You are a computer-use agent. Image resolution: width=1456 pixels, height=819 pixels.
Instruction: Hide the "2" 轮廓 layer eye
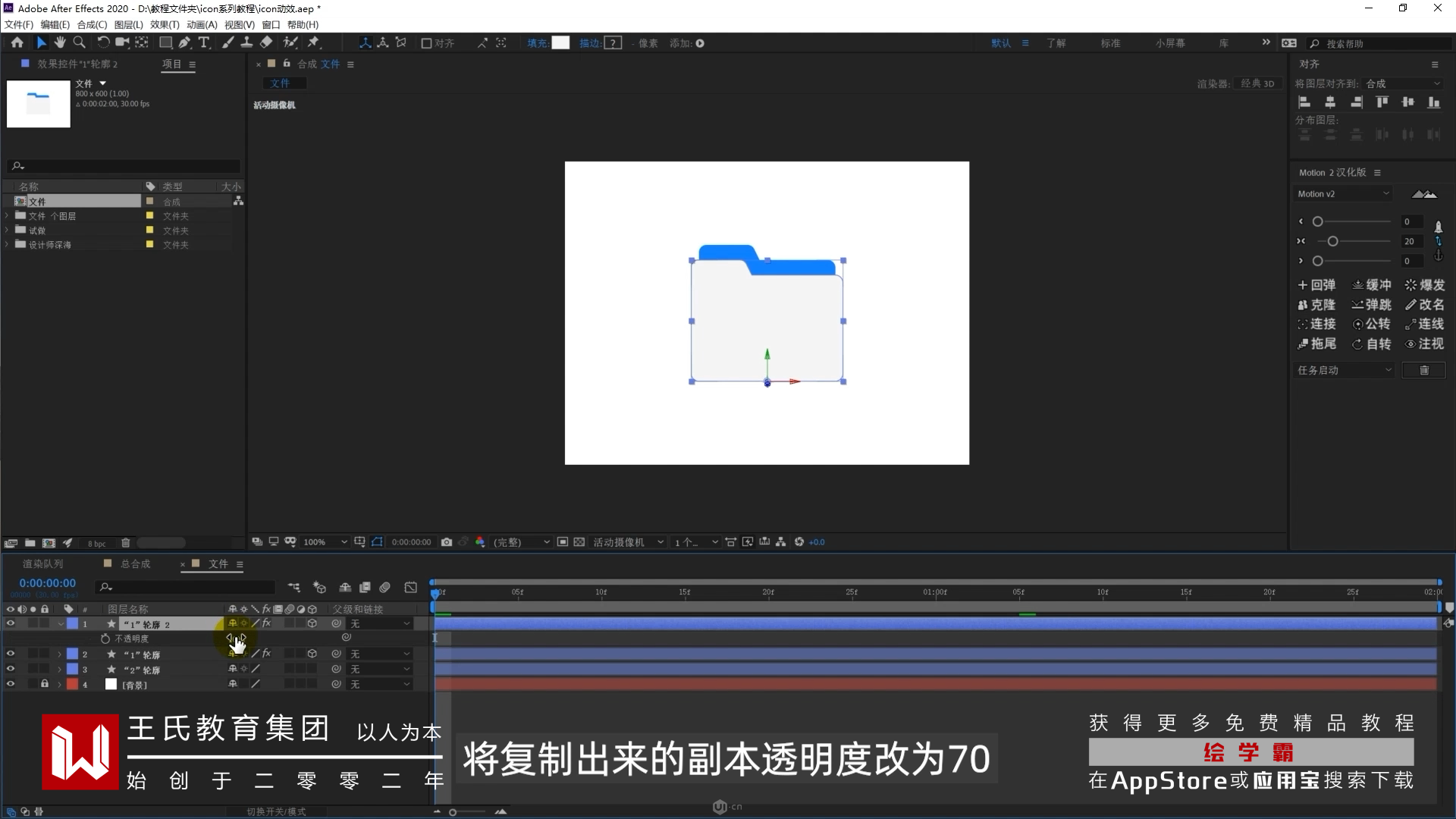11,669
